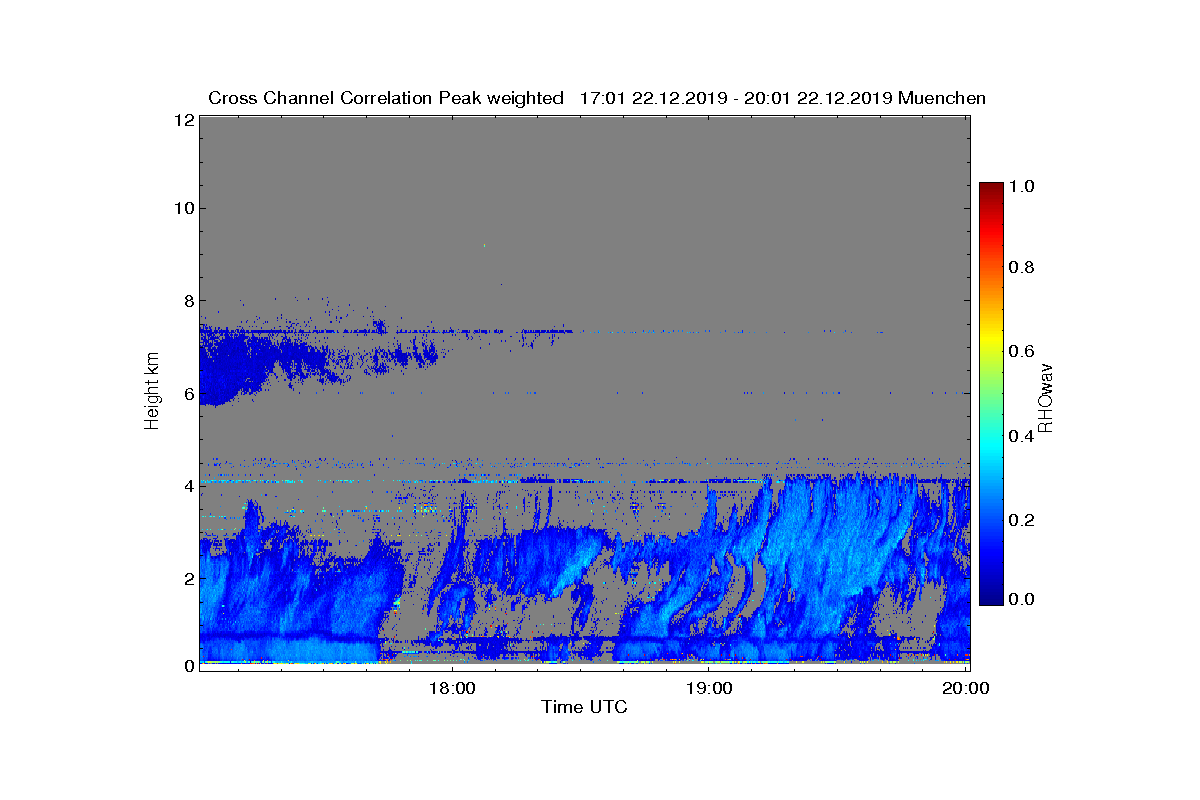Screen dimensions: 1200x800
Task: Click the '12' height tick label
Action: pyautogui.click(x=183, y=120)
